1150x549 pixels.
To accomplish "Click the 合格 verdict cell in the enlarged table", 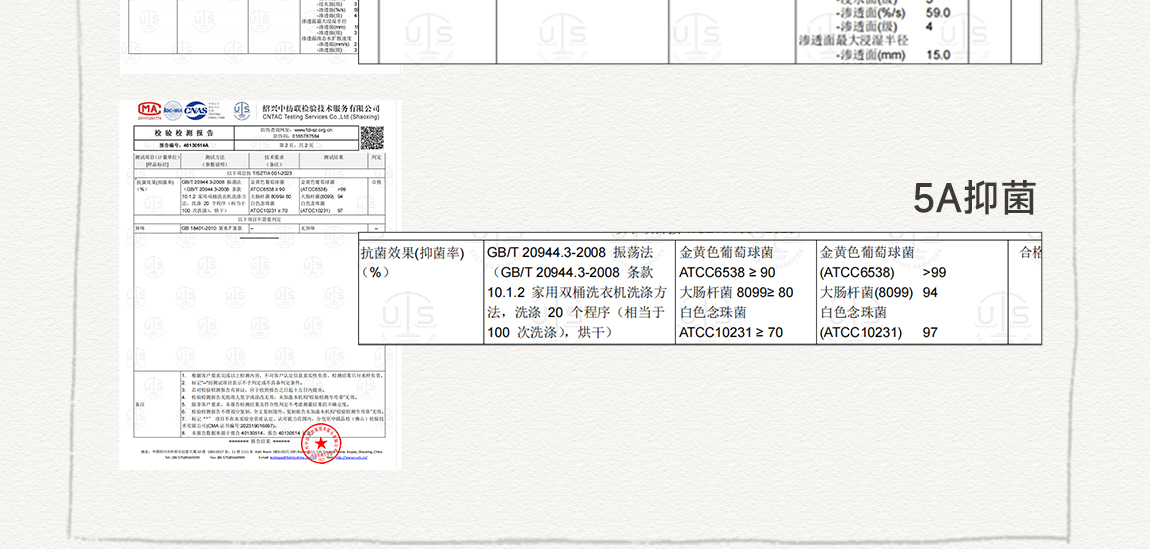I will click(1025, 291).
